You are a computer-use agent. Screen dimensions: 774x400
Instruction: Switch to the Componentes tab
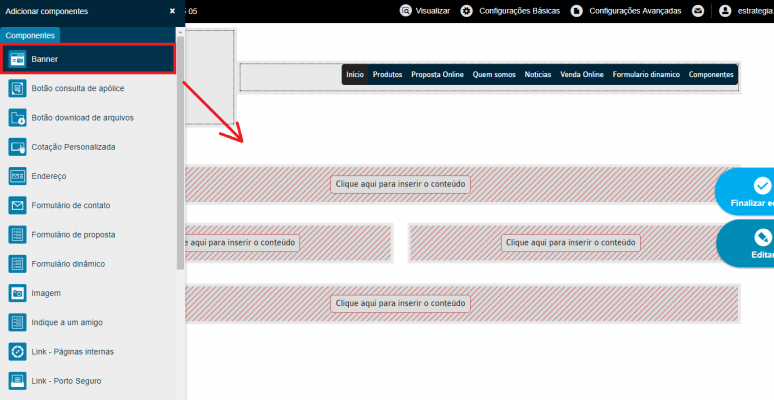[30, 36]
